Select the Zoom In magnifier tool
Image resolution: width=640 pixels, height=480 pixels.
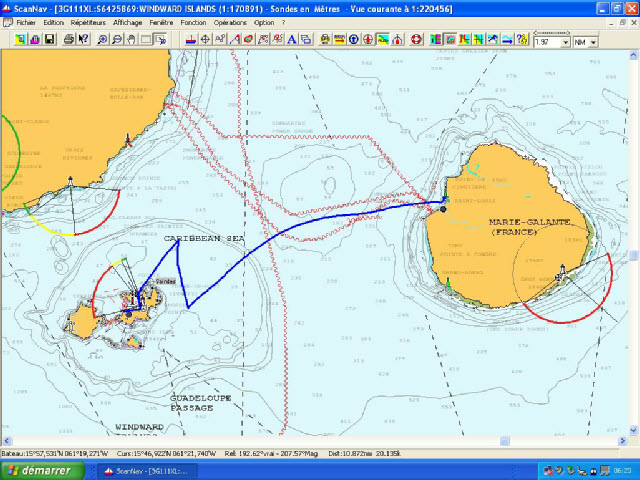[103, 40]
